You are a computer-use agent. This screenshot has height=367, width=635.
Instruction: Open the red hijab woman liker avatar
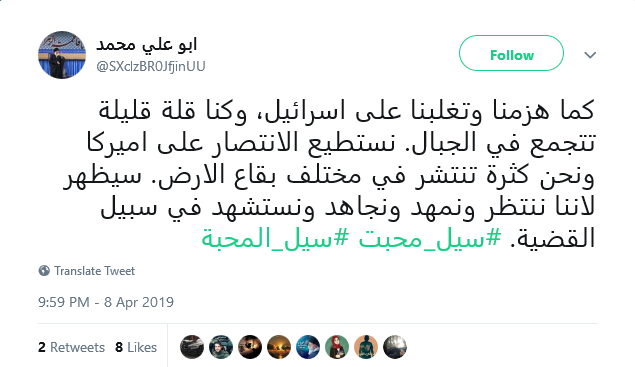337,347
